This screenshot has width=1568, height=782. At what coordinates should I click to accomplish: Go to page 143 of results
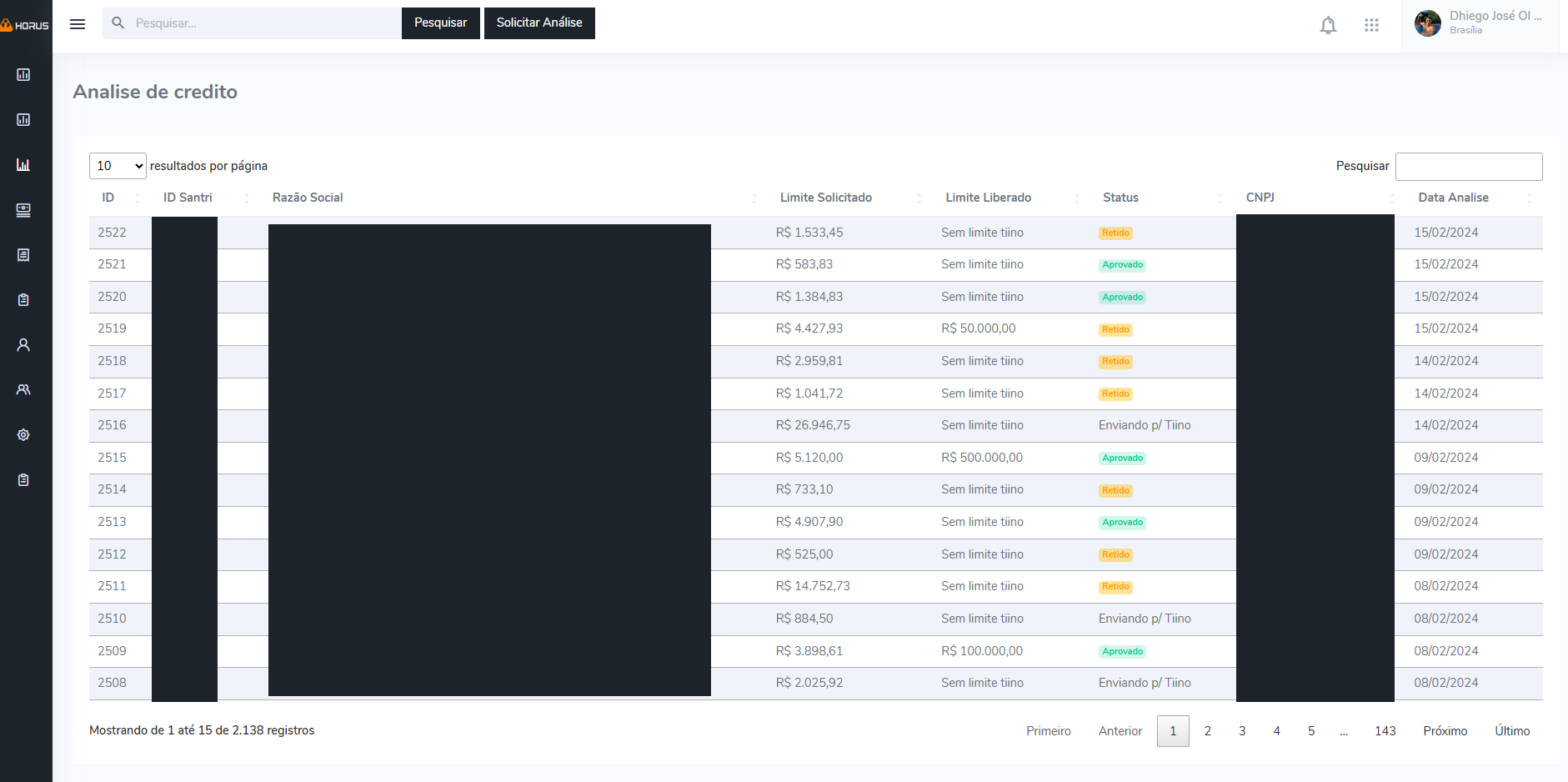(1385, 731)
